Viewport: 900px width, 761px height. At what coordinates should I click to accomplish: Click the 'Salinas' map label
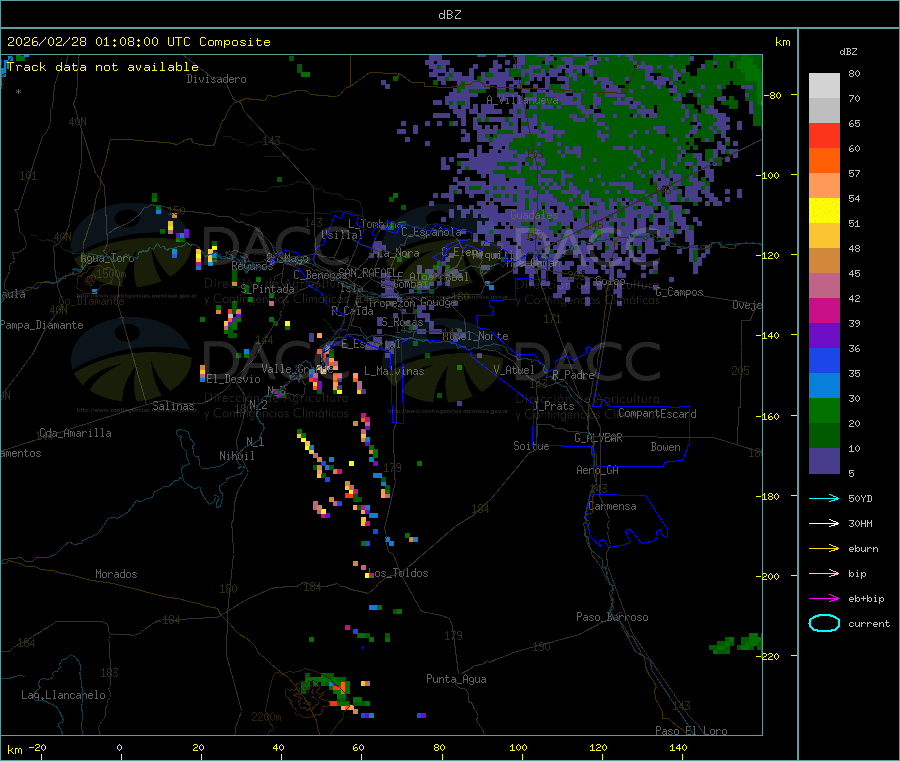[x=173, y=406]
